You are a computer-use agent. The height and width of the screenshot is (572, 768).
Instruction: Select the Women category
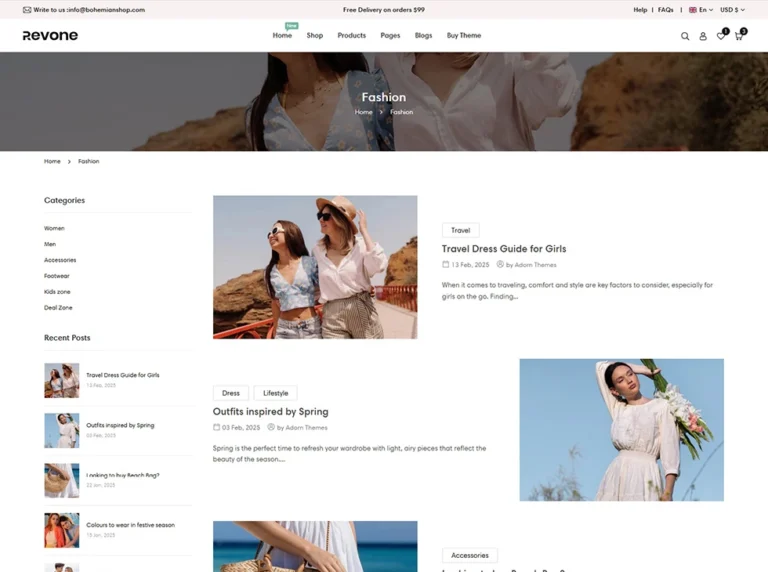click(54, 228)
